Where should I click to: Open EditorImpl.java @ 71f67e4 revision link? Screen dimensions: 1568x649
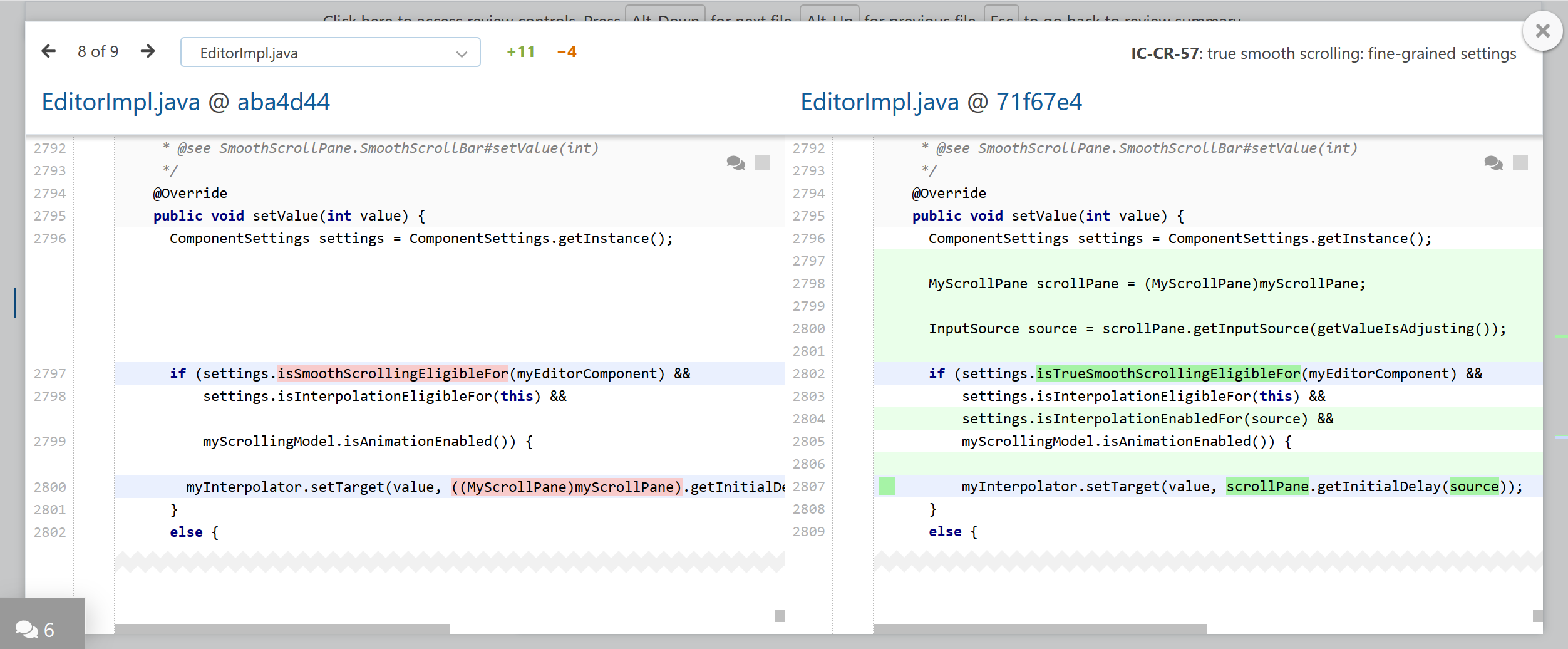pyautogui.click(x=941, y=102)
